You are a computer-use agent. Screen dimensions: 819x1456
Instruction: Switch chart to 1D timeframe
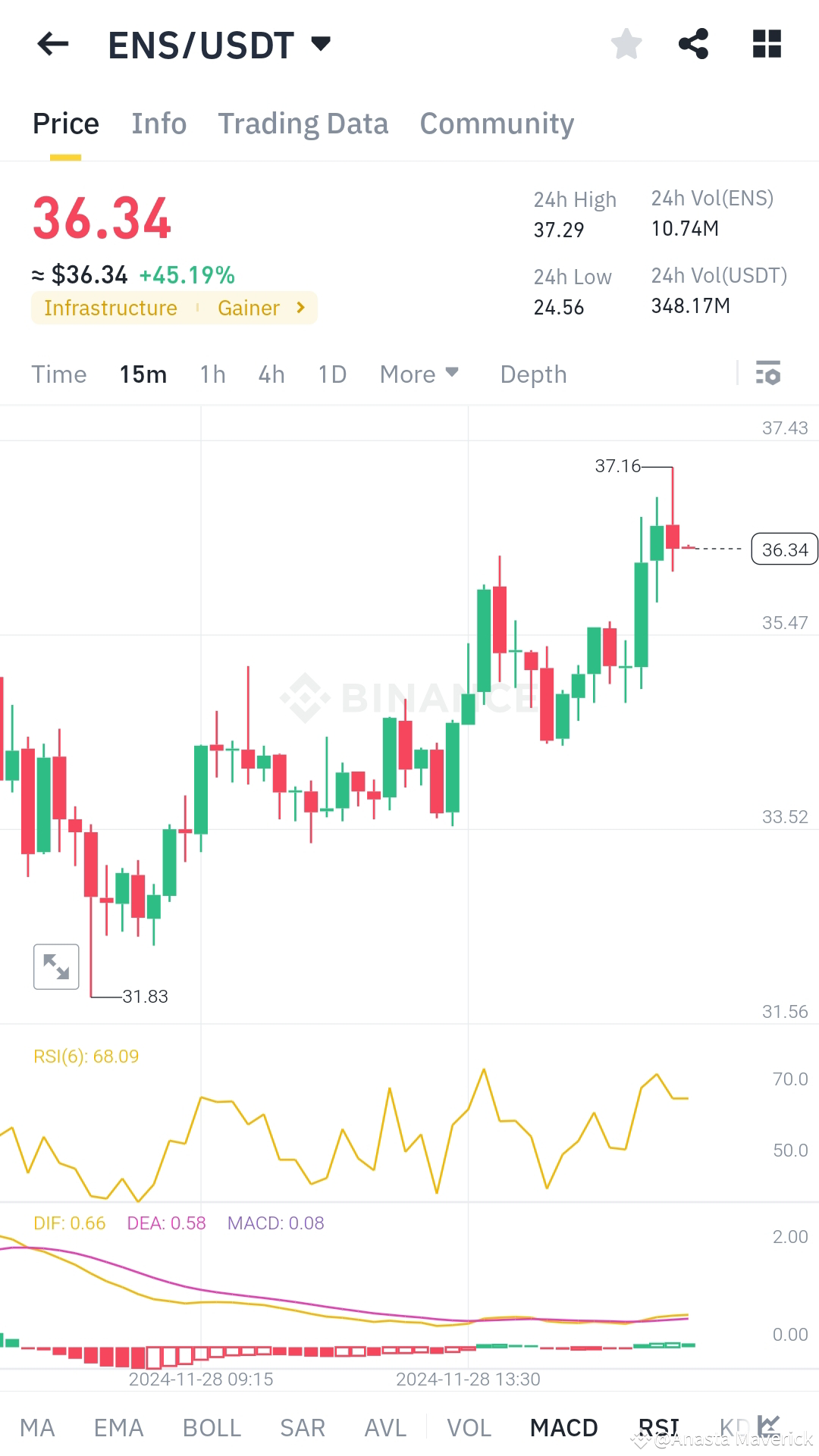coord(331,374)
